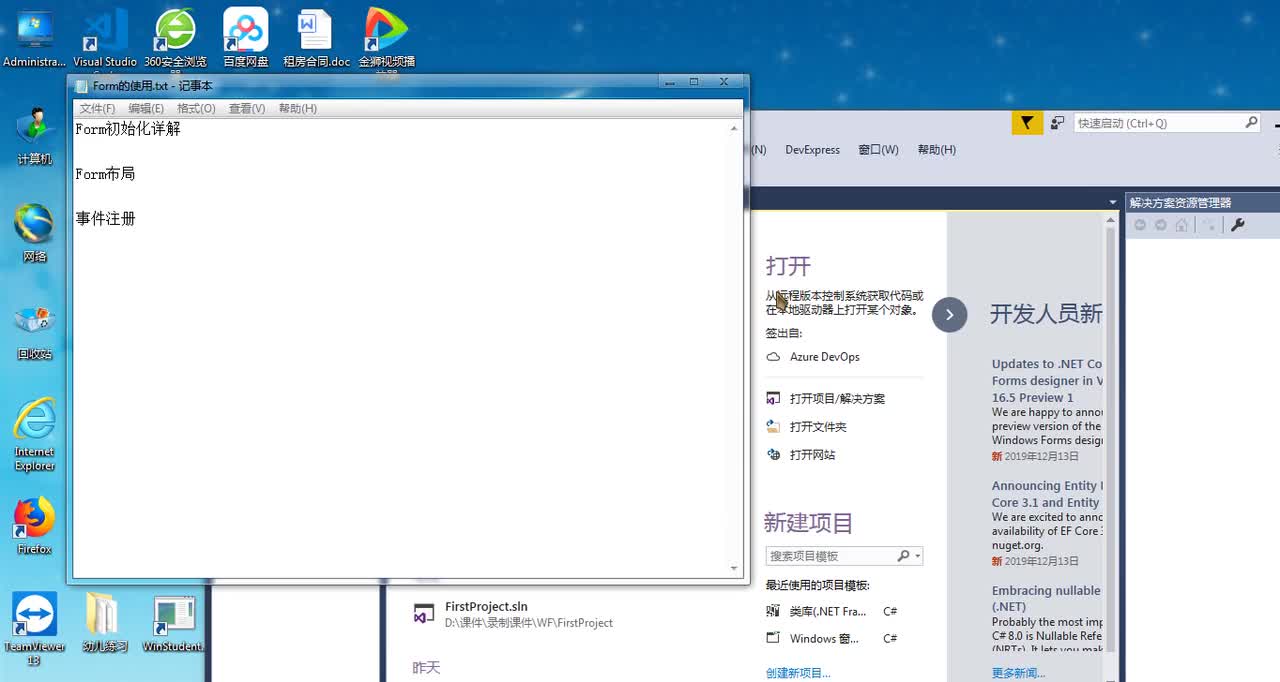The height and width of the screenshot is (682, 1280).
Task: Click the open folder icon in Start Page
Action: (x=773, y=426)
